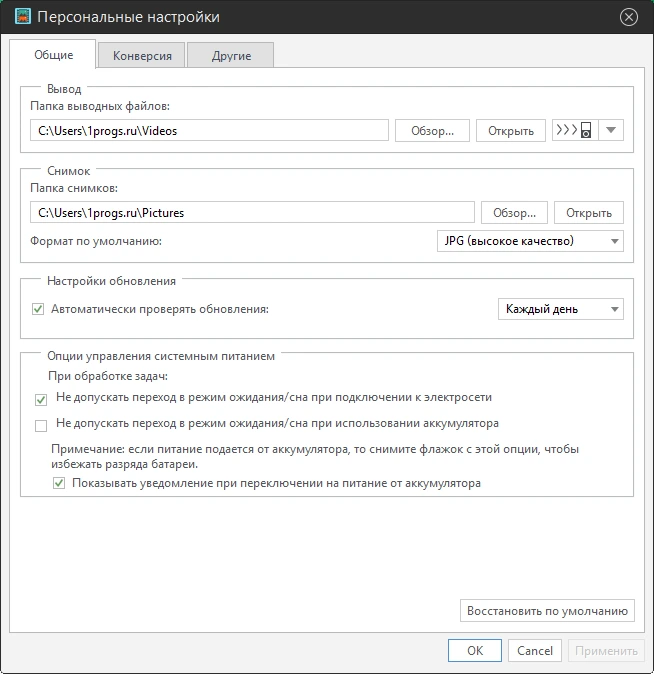Click Восстановить по умолчанию button

tap(547, 611)
